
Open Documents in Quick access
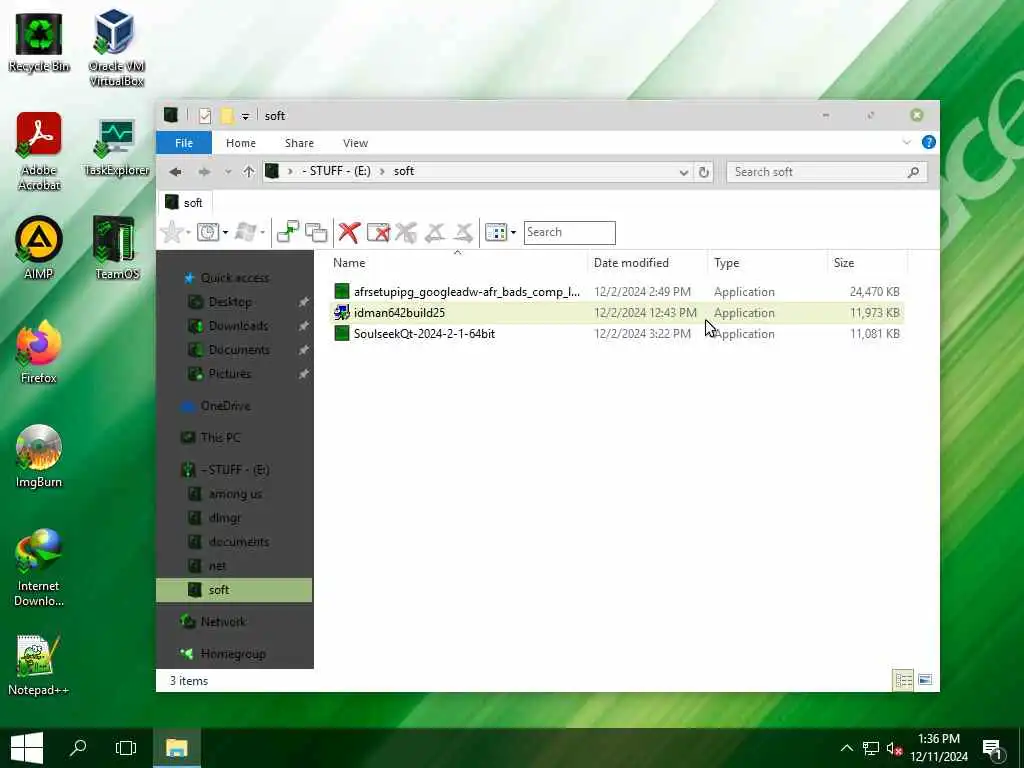click(x=239, y=349)
